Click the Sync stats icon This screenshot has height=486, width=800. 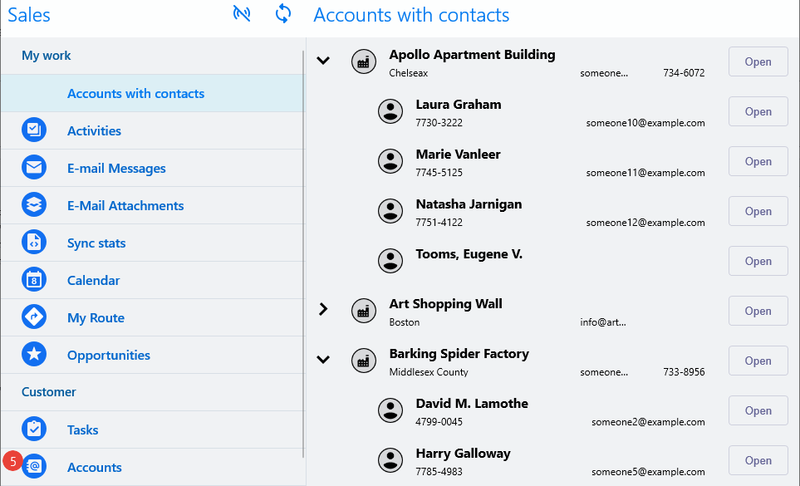(34, 243)
